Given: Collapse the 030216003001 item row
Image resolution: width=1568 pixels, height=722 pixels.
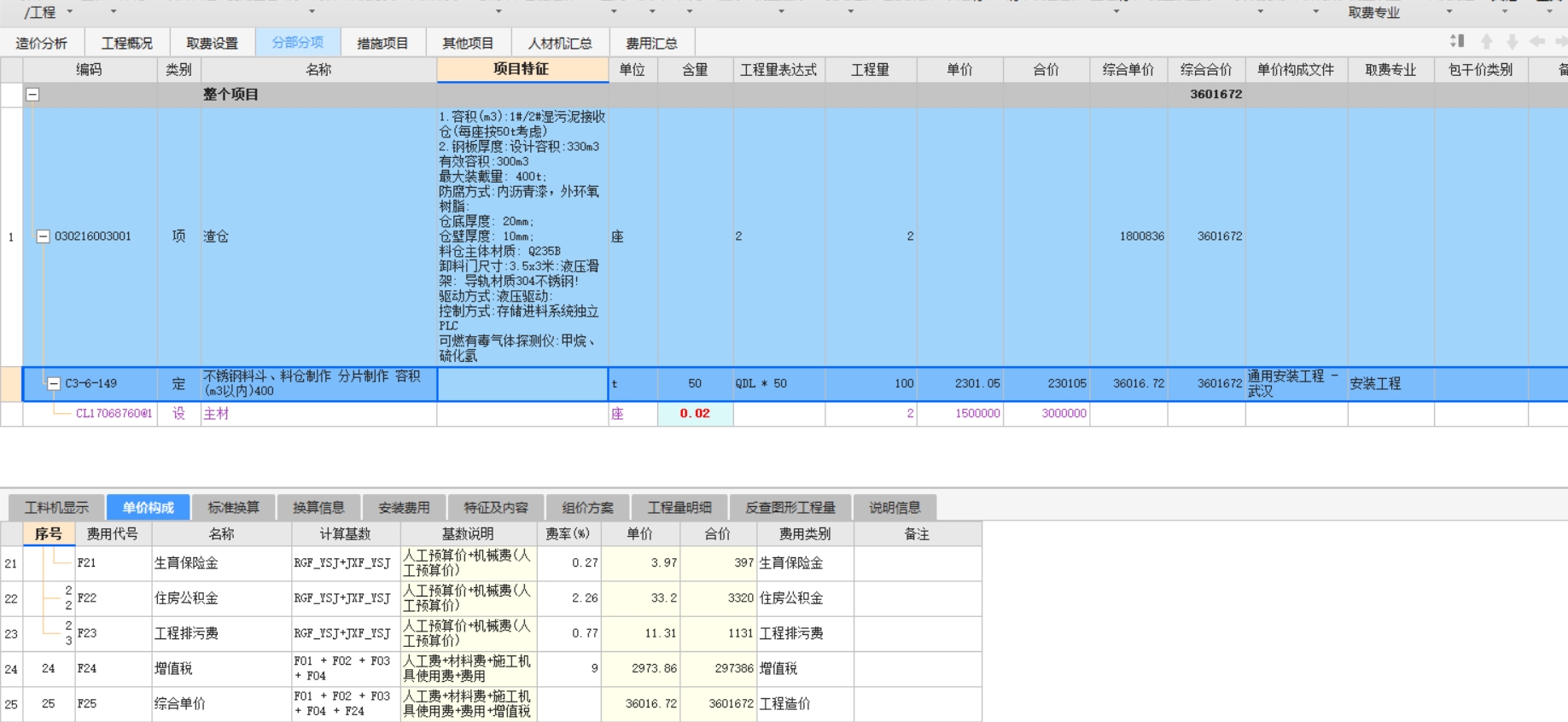Looking at the screenshot, I should pos(43,236).
